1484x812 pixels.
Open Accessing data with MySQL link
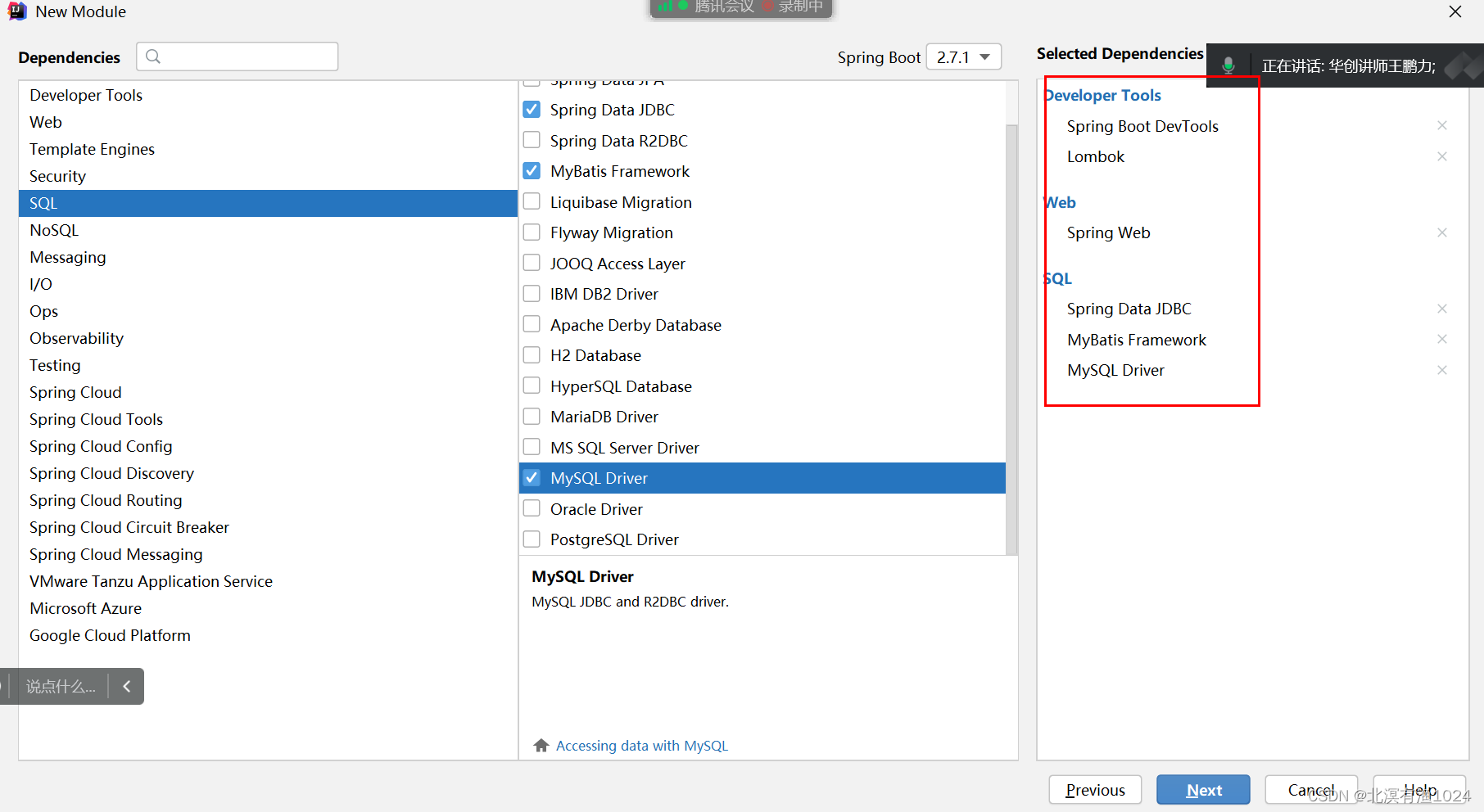point(642,746)
